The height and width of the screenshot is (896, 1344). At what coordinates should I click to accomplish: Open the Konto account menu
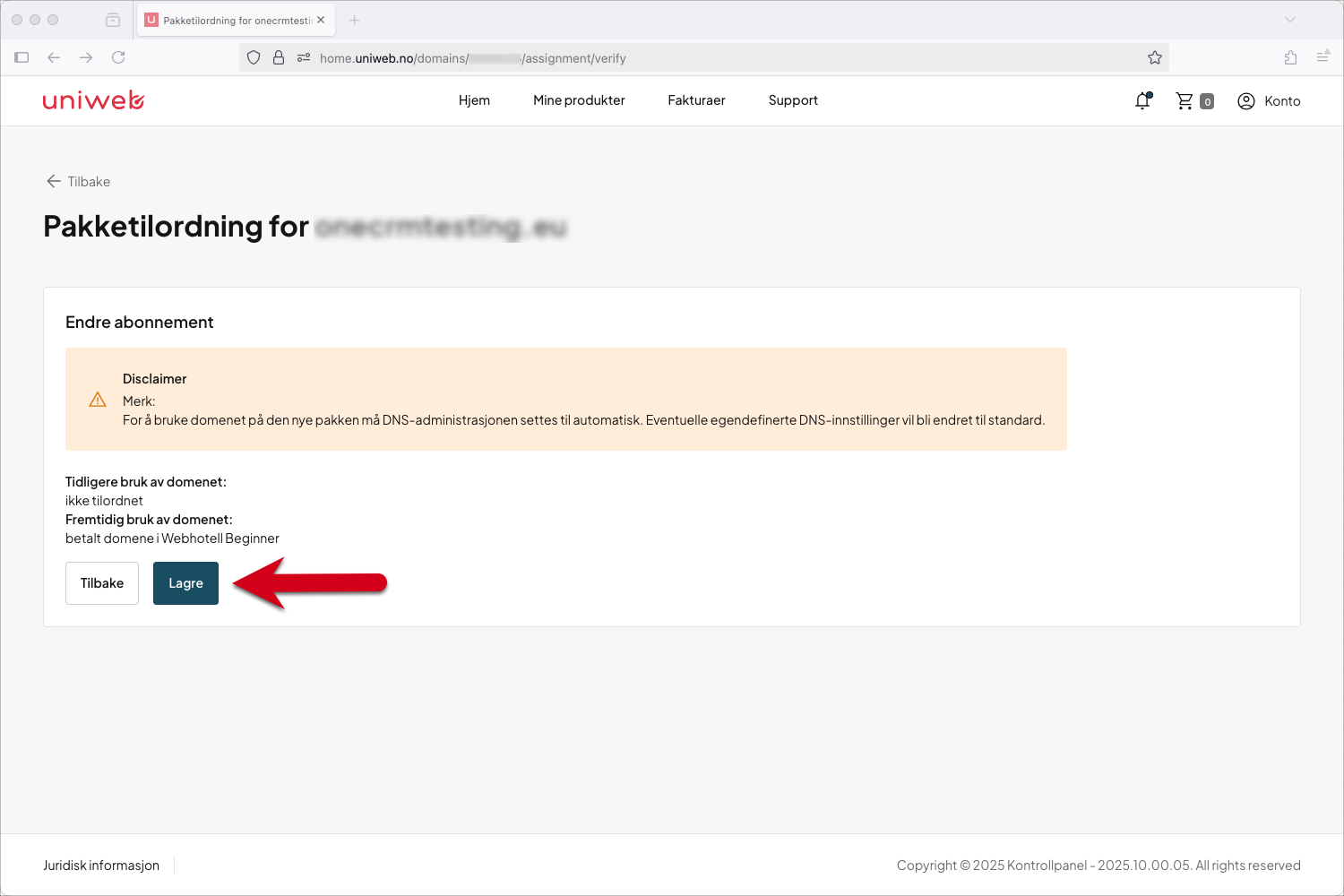click(x=1269, y=101)
